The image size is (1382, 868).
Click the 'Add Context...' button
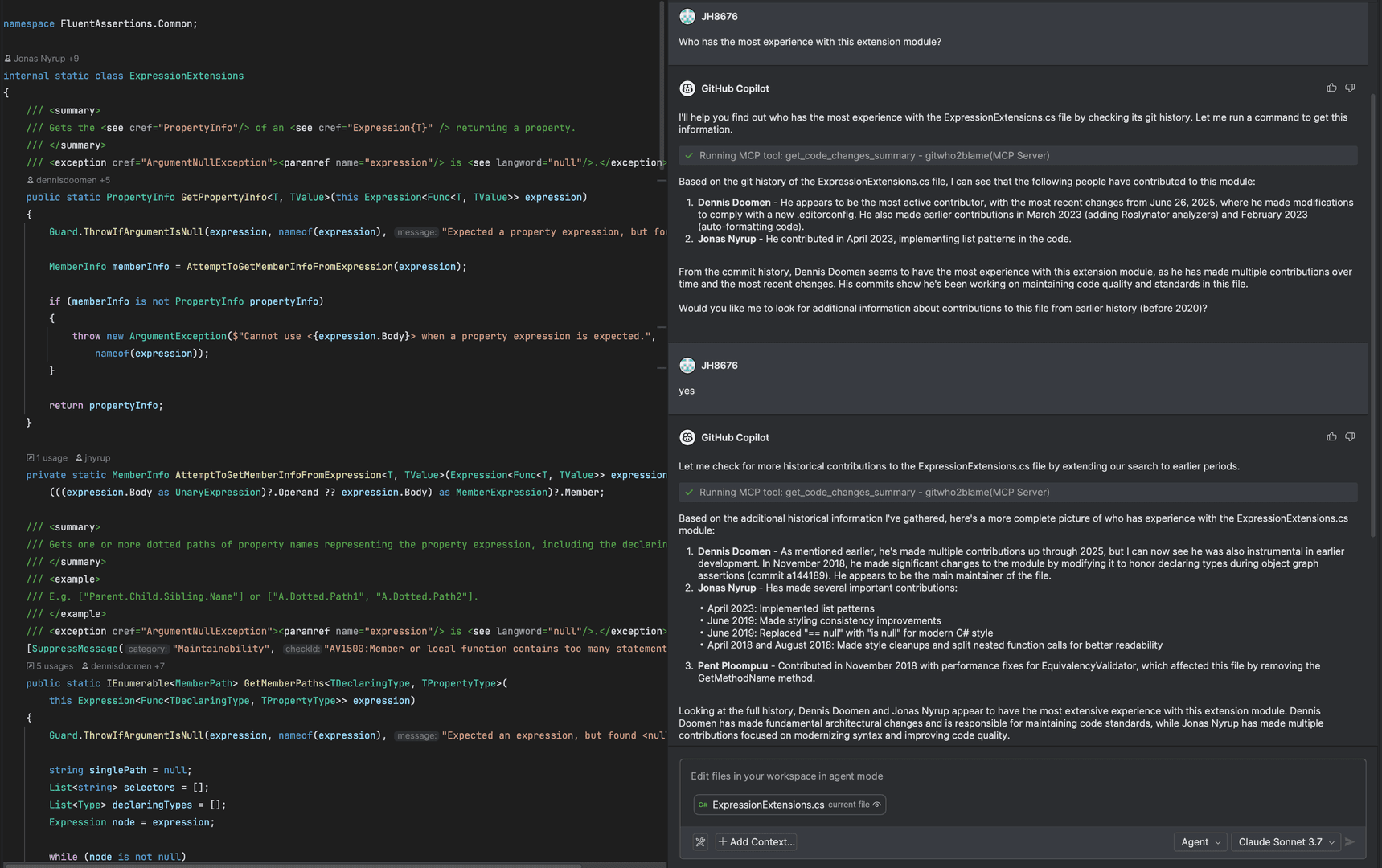tap(756, 841)
